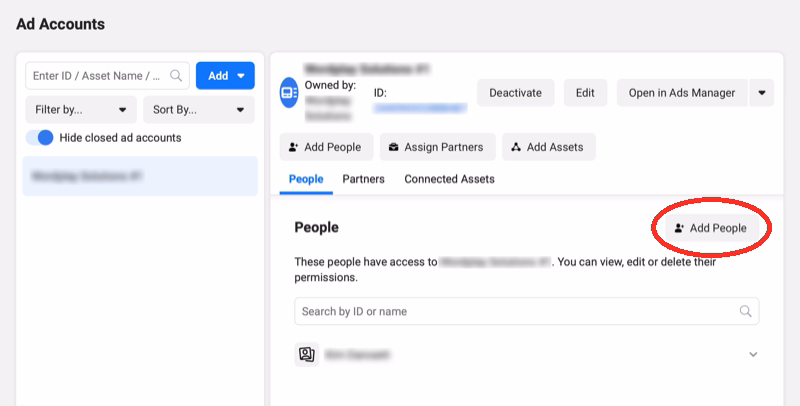Viewport: 800px width, 406px height.
Task: Open the Filter by dropdown
Action: (81, 110)
